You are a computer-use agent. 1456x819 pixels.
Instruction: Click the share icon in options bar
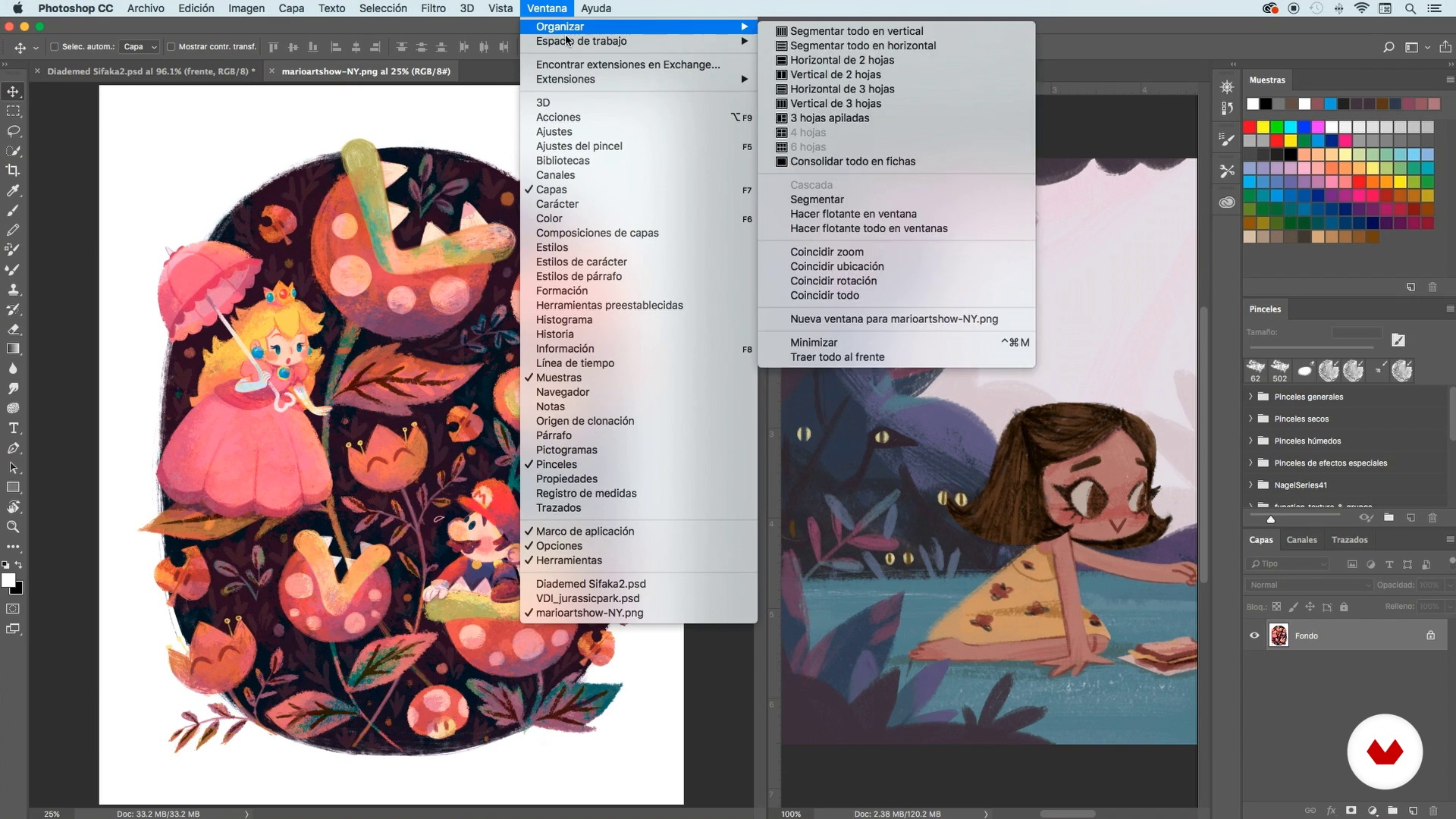coord(1445,47)
